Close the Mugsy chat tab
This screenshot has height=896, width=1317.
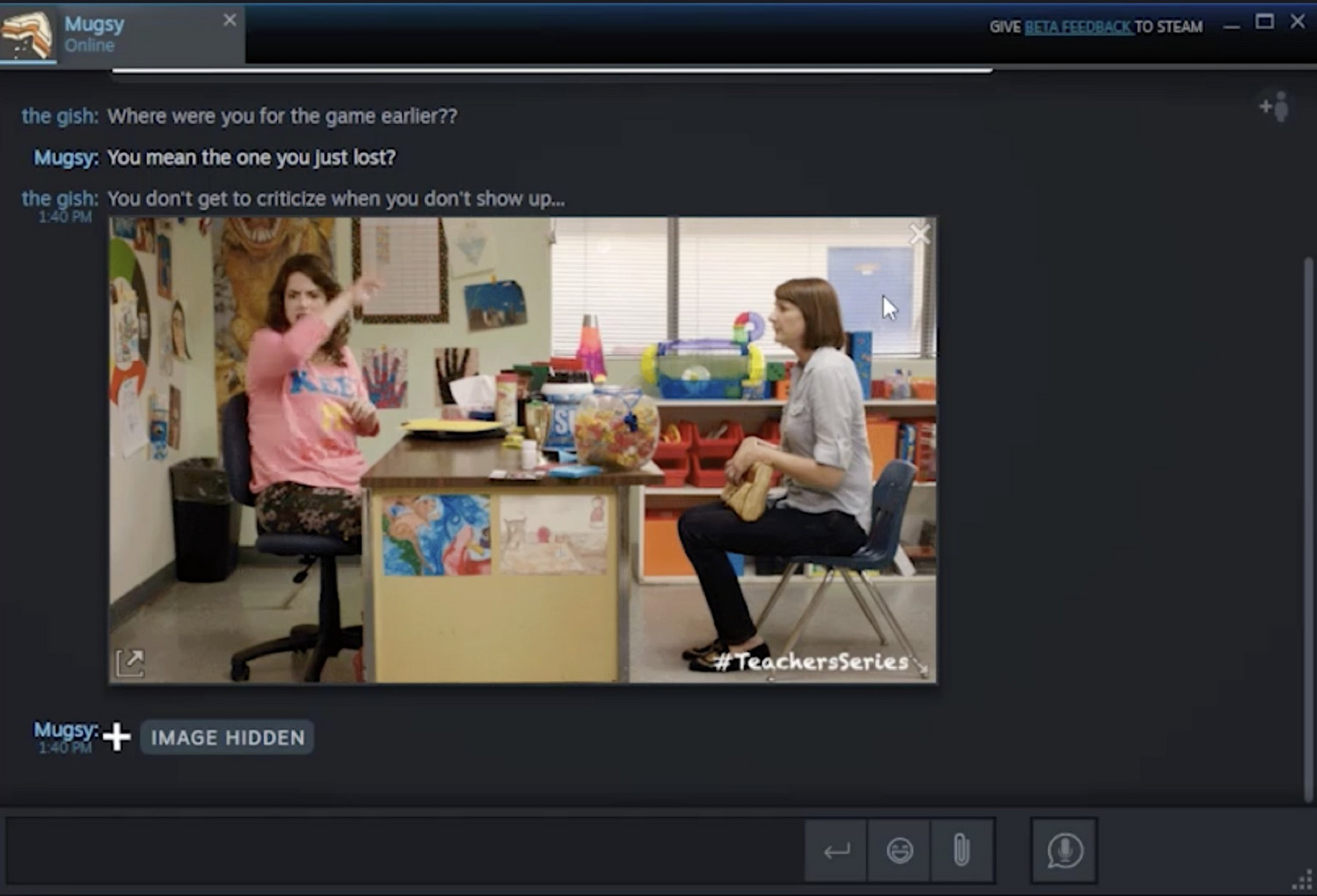click(x=229, y=20)
